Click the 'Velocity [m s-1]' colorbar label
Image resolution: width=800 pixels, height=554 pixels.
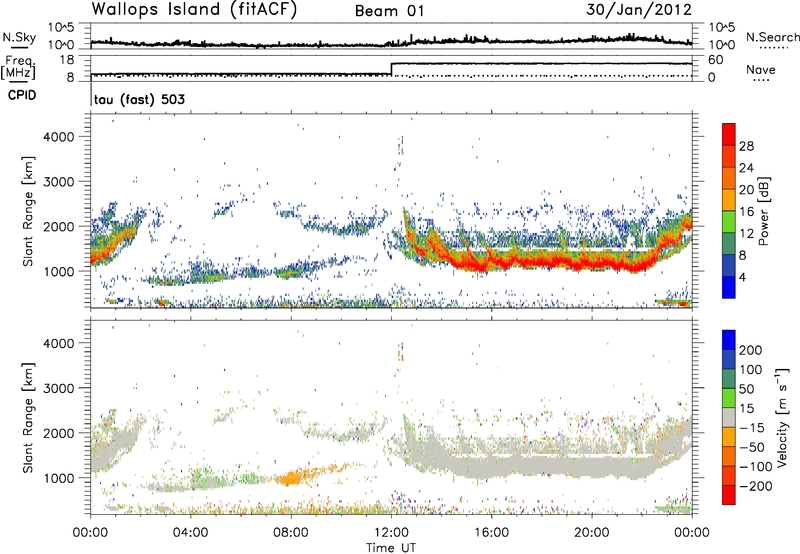point(782,417)
